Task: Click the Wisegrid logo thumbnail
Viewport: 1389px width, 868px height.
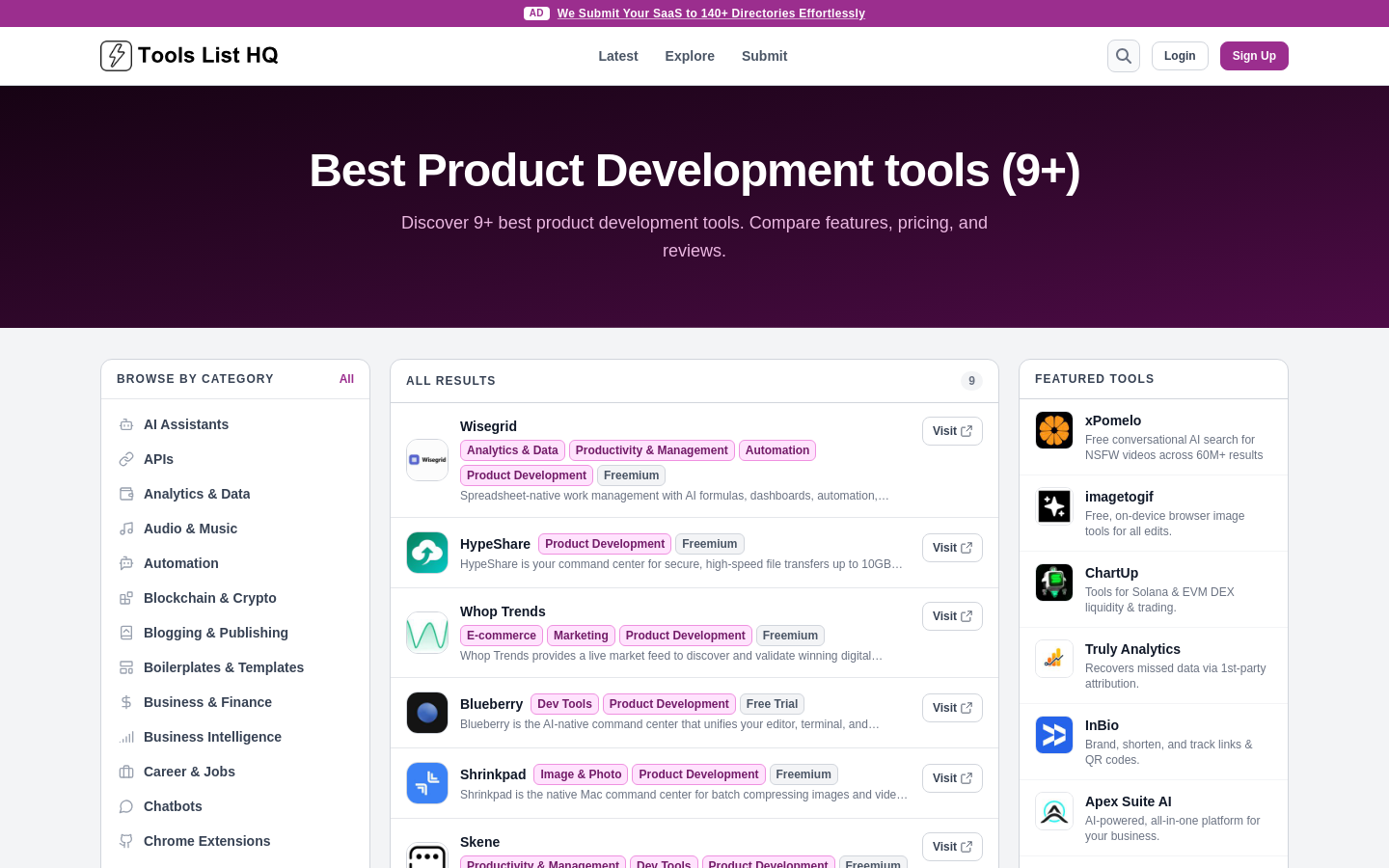Action: [427, 460]
